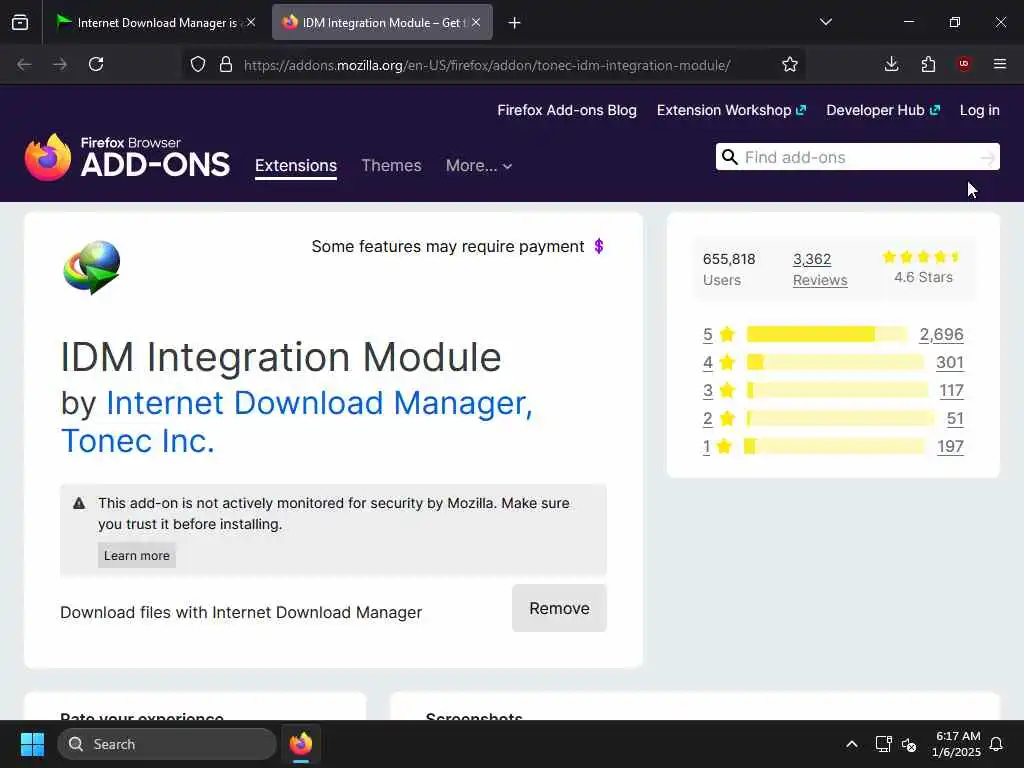This screenshot has height=768, width=1024.
Task: Open the notifications bell icon
Action: click(996, 744)
